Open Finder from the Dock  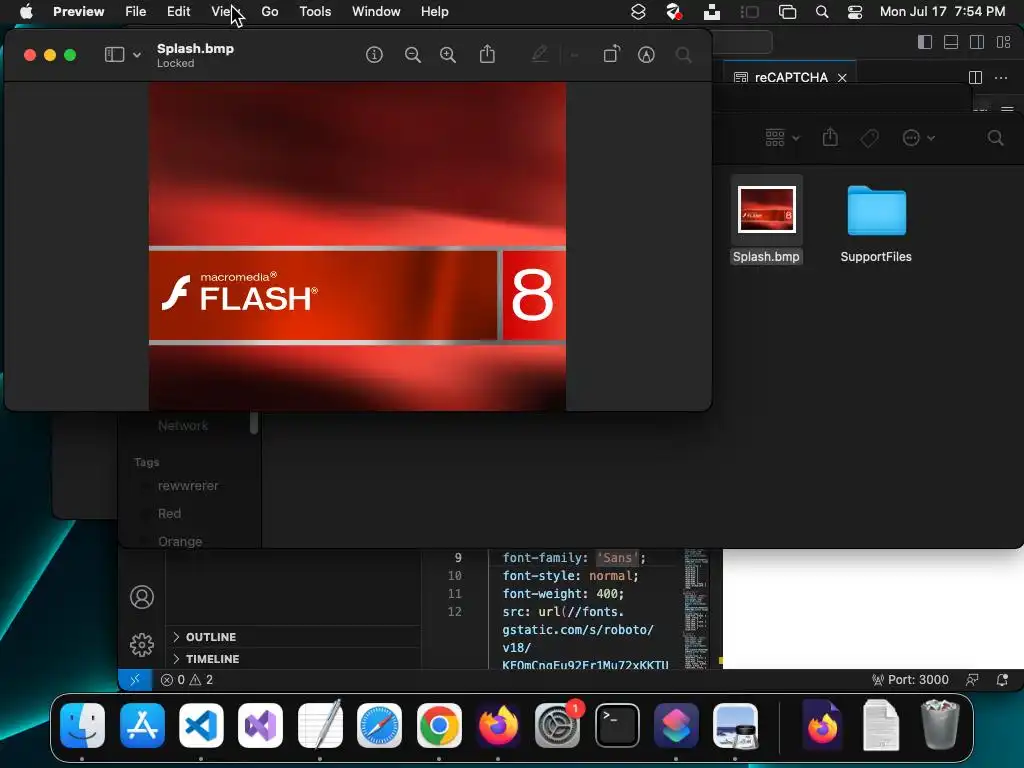click(x=82, y=726)
